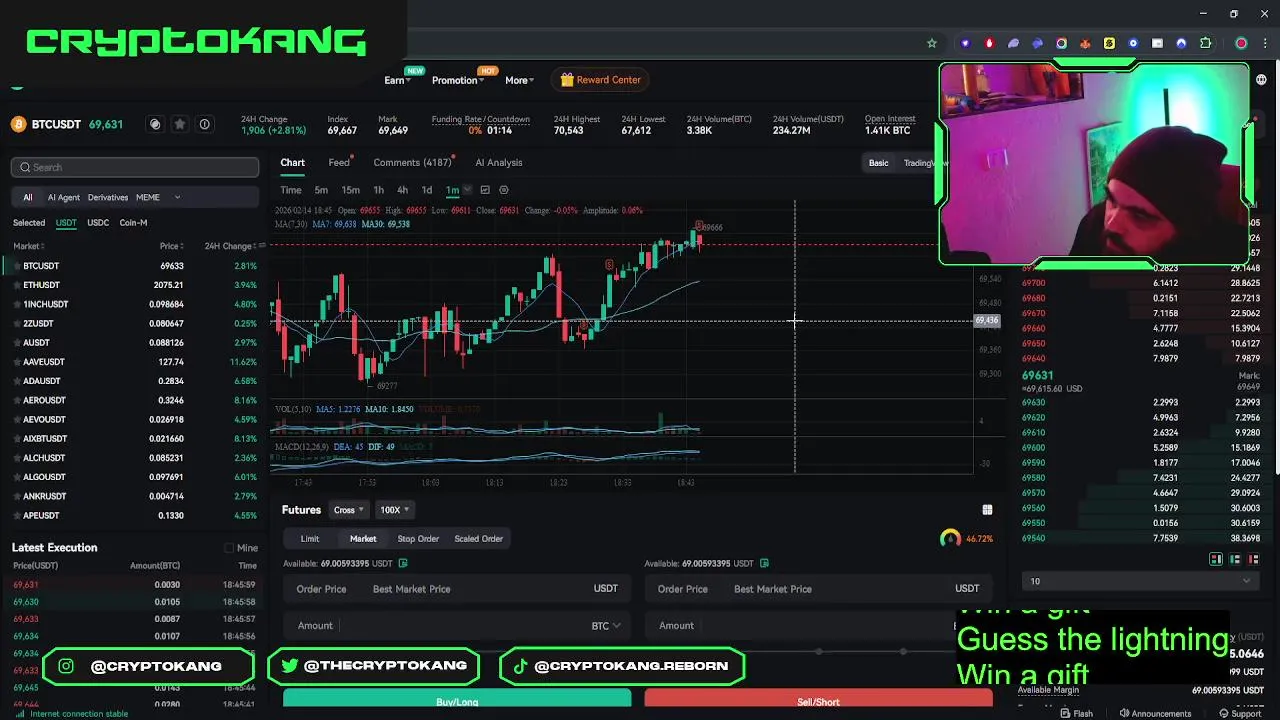Expand the Promotion menu
This screenshot has height=720, width=1280.
coord(458,80)
